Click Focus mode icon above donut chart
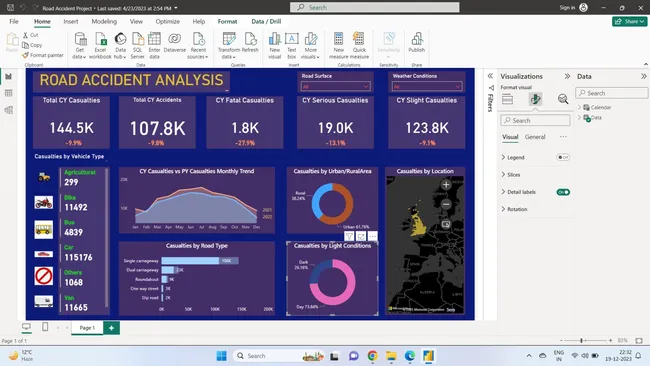 click(361, 236)
